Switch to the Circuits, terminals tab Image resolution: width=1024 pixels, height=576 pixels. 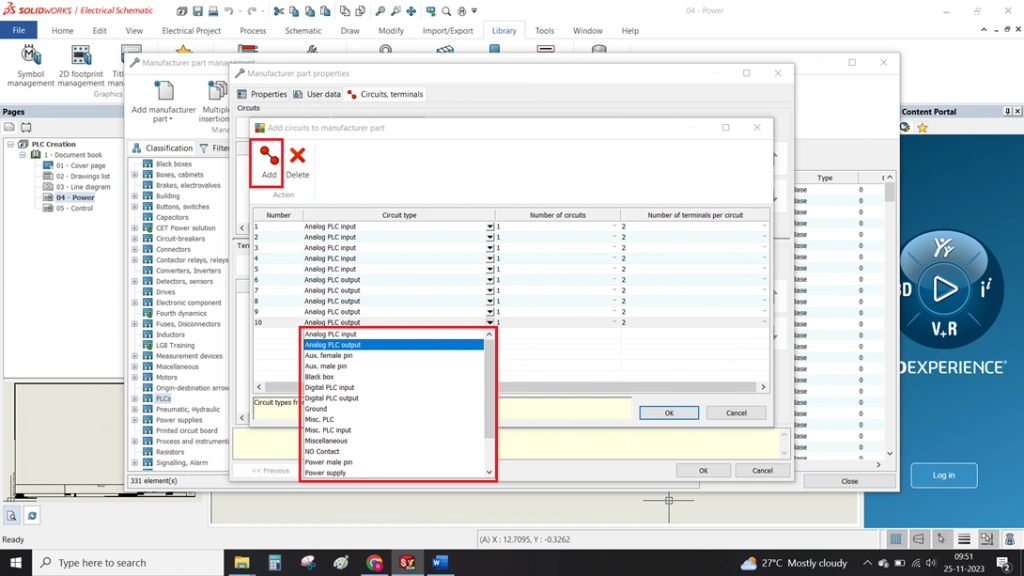tap(385, 94)
